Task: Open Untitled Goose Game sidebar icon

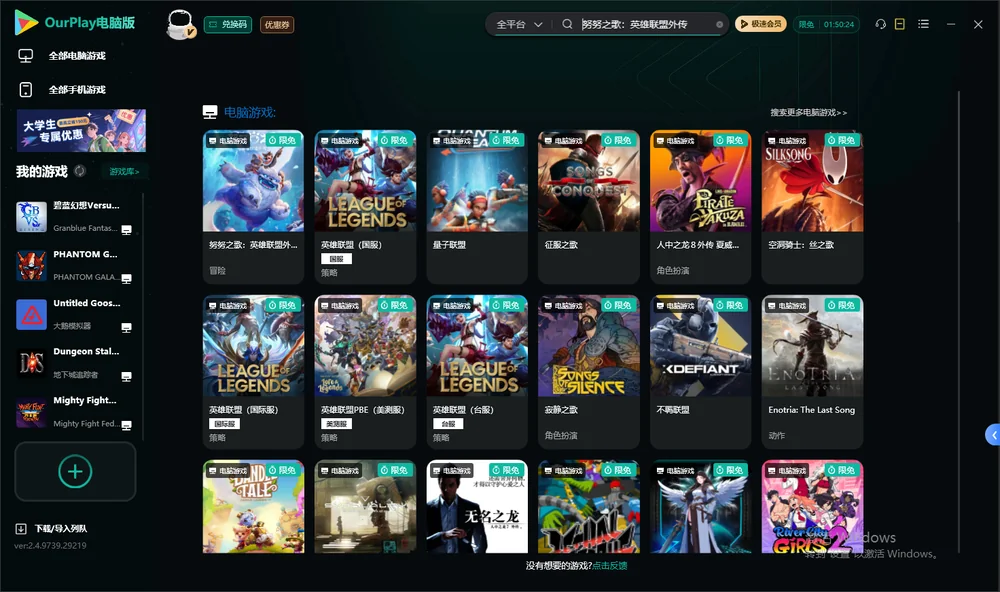Action: [31, 314]
